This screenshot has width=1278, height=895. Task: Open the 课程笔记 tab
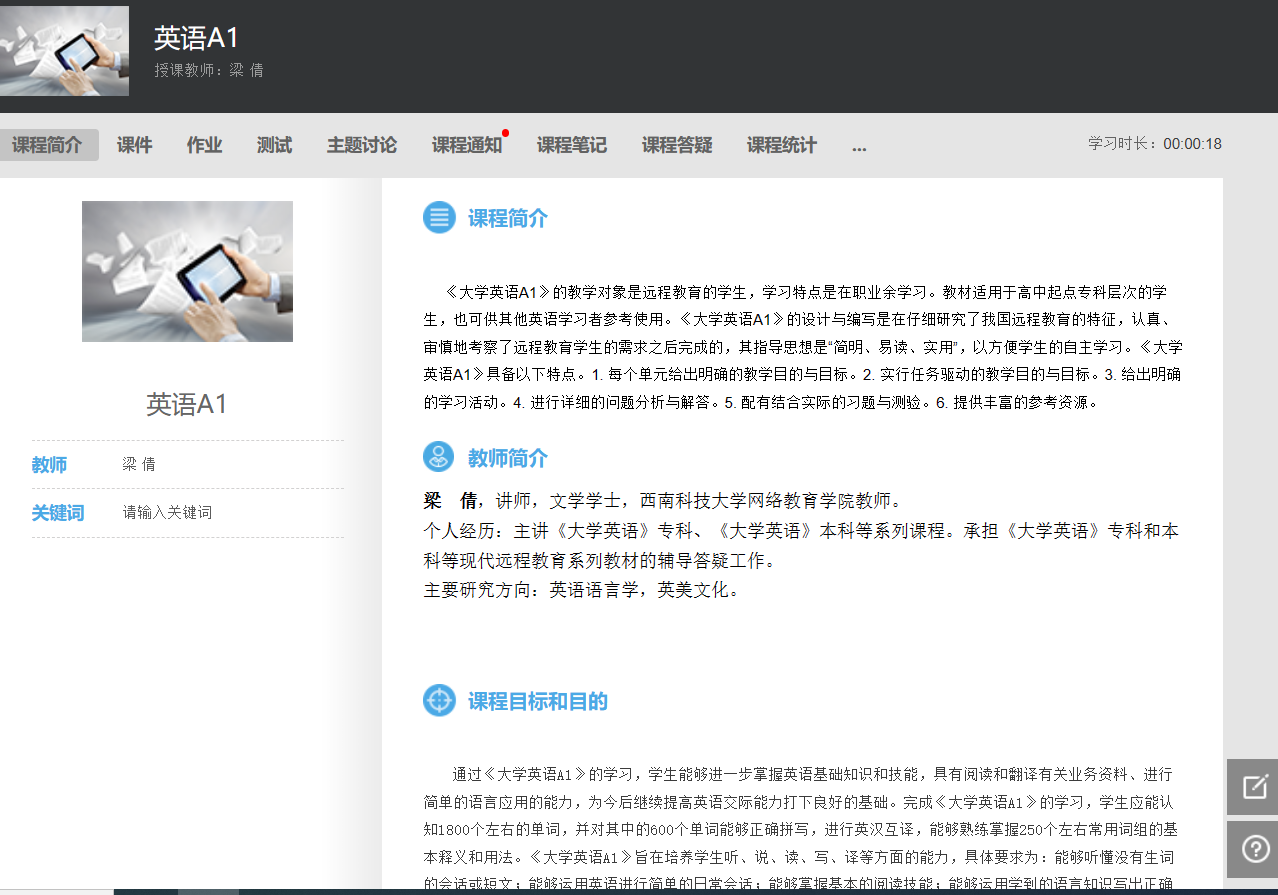(571, 145)
